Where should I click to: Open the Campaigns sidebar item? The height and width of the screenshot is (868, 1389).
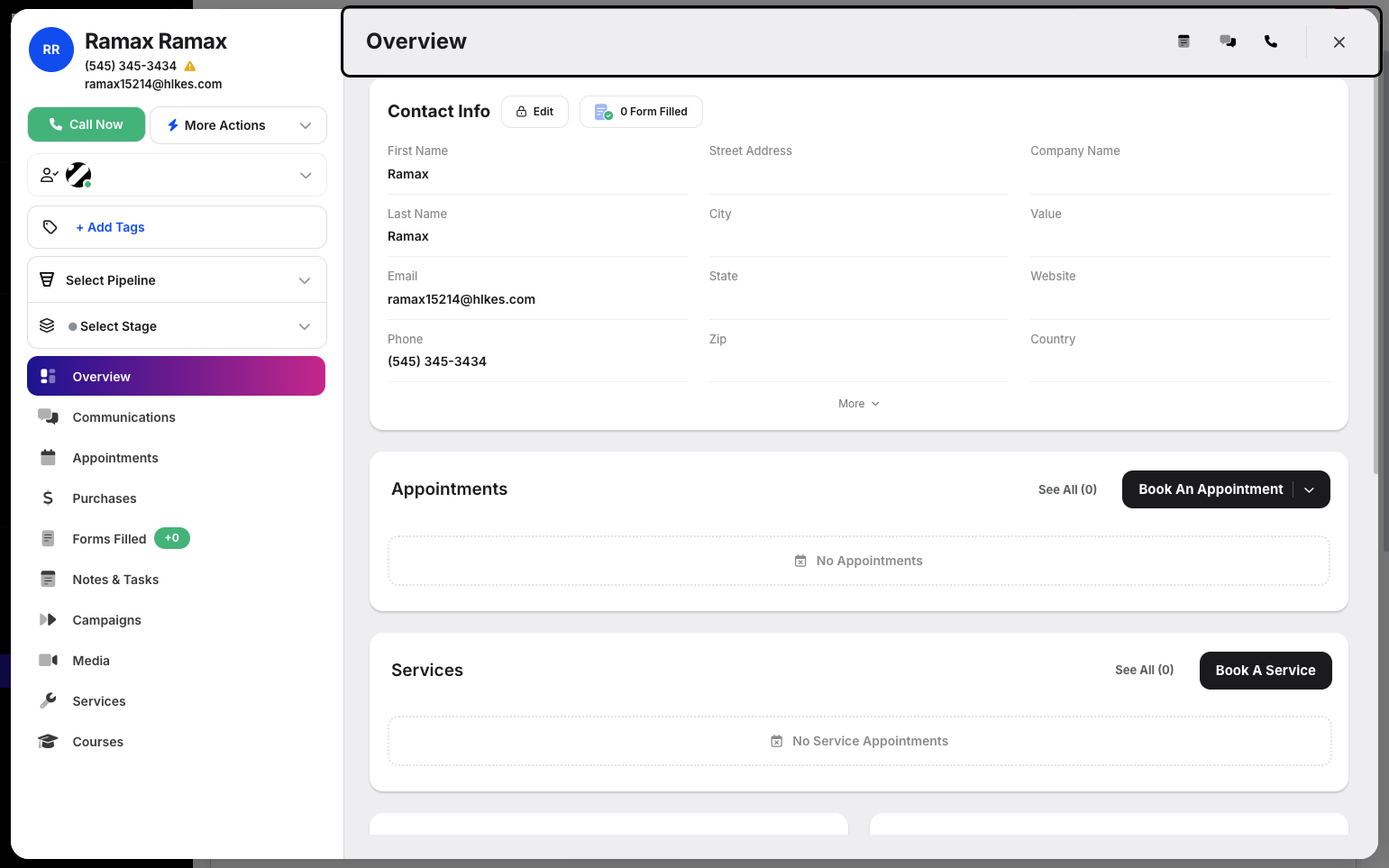click(176, 620)
